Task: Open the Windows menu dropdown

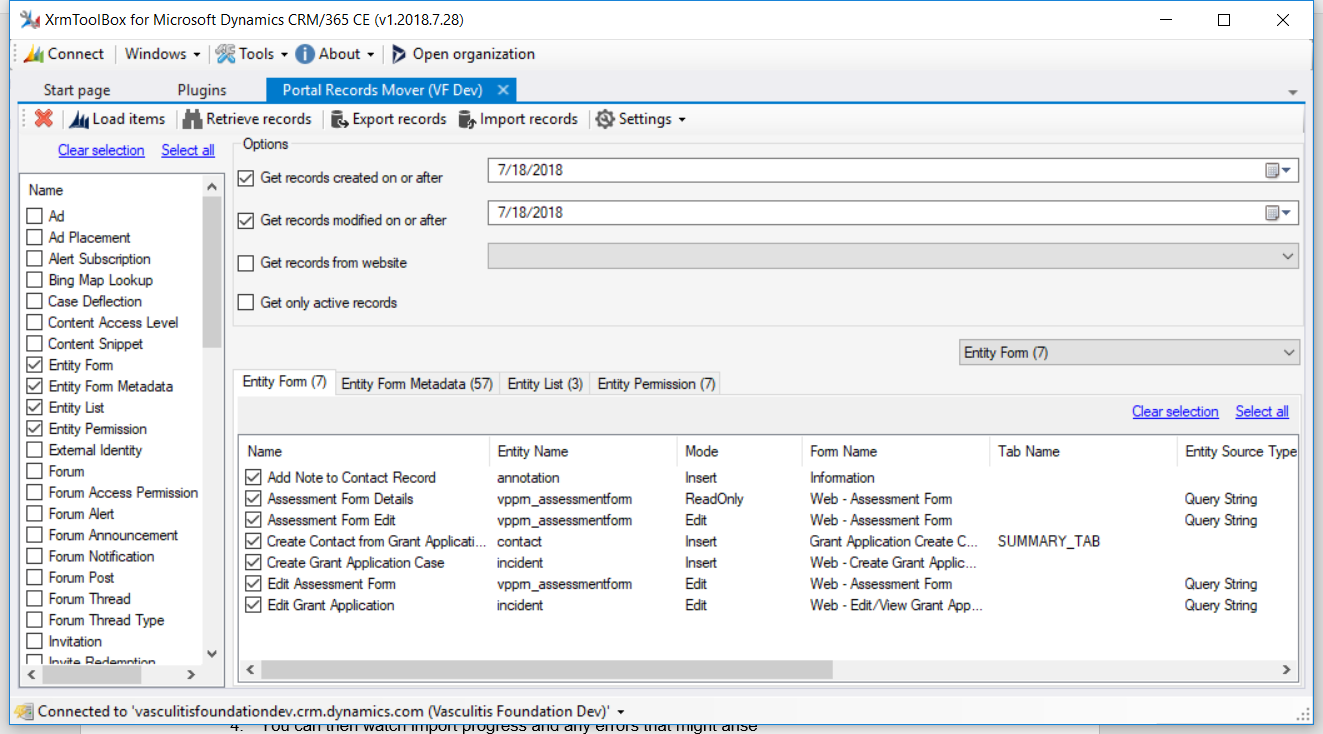Action: pyautogui.click(x=162, y=54)
